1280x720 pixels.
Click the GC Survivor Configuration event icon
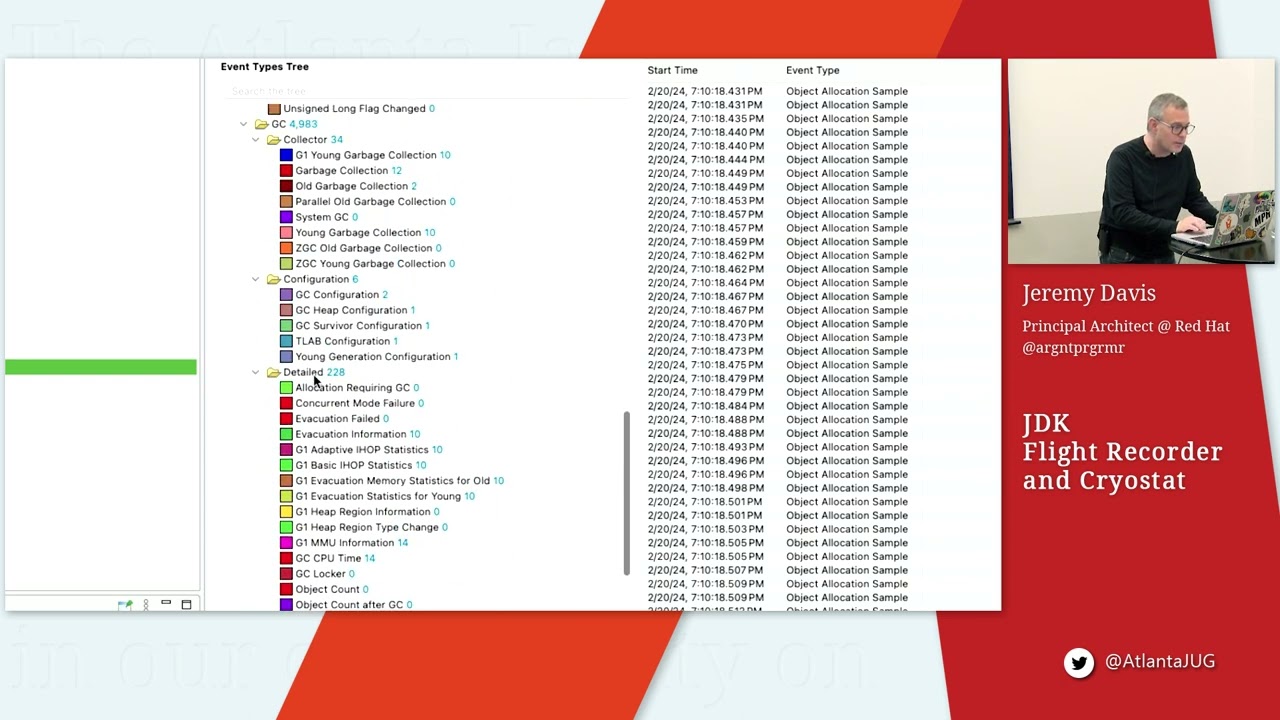click(x=286, y=326)
